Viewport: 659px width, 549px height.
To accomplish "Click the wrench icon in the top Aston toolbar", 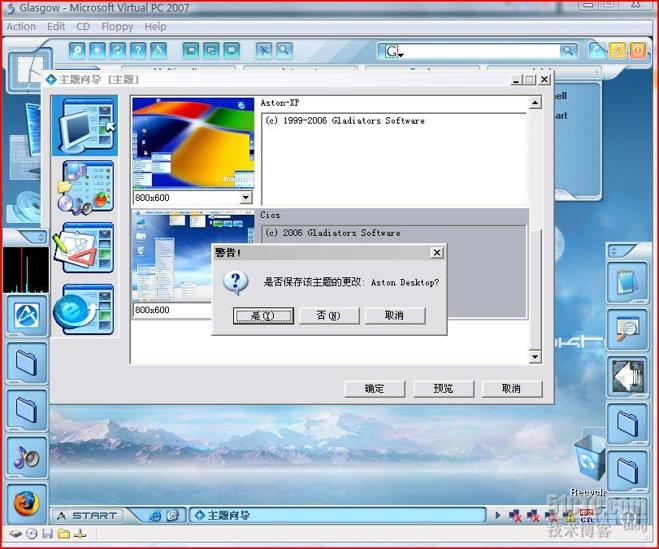I will tap(77, 50).
